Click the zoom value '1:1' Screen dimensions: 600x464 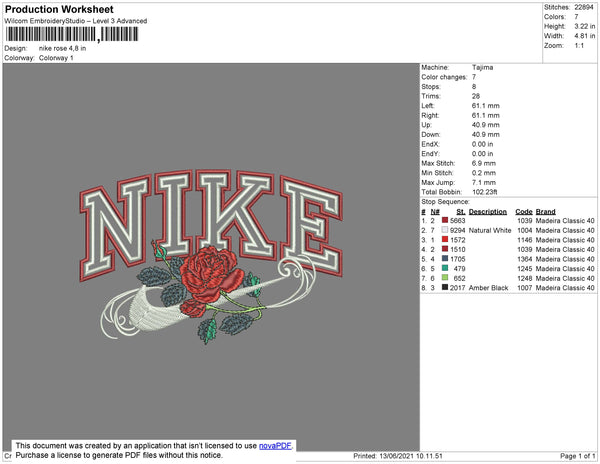(579, 46)
